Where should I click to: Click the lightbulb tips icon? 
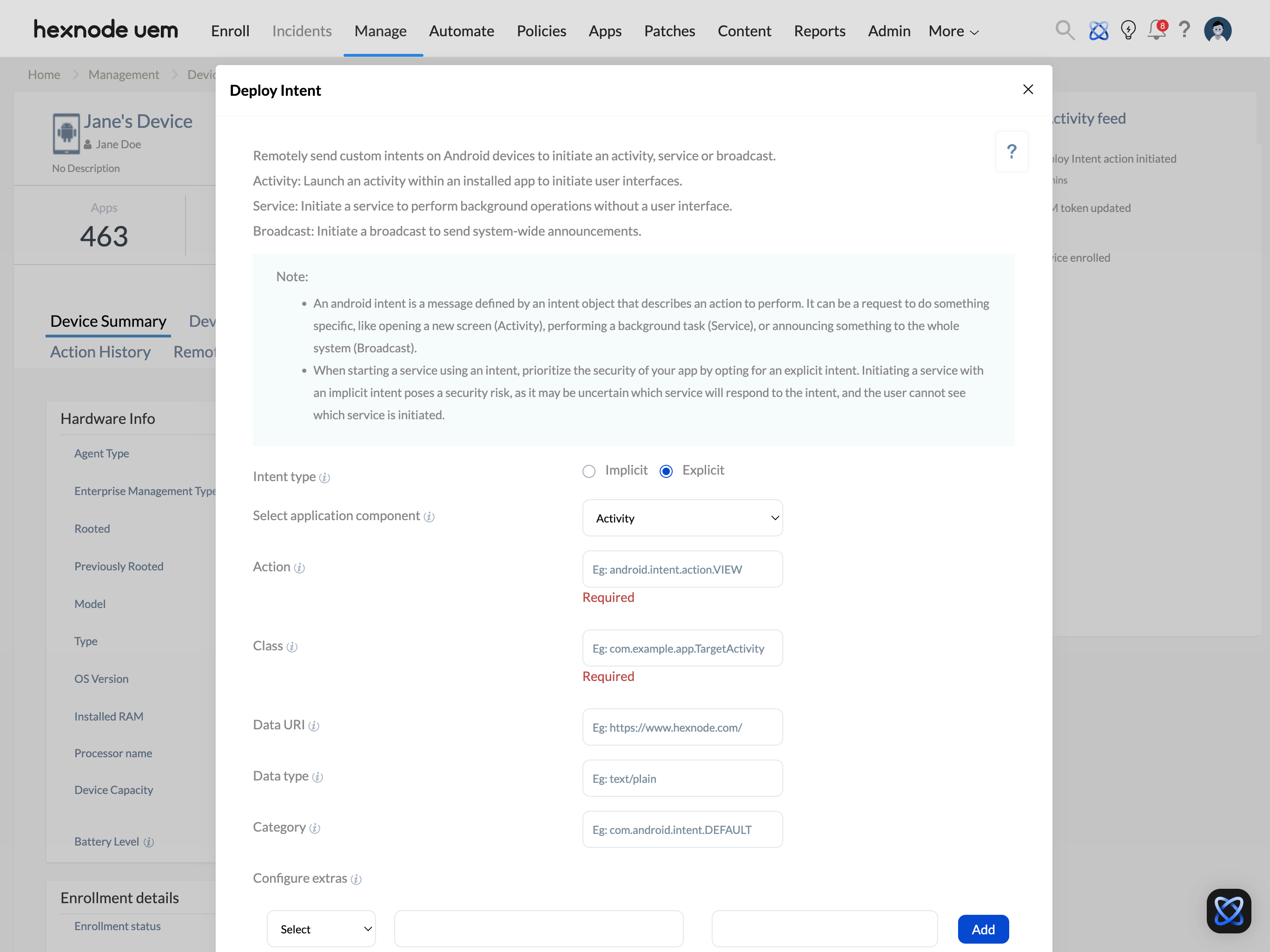point(1128,30)
